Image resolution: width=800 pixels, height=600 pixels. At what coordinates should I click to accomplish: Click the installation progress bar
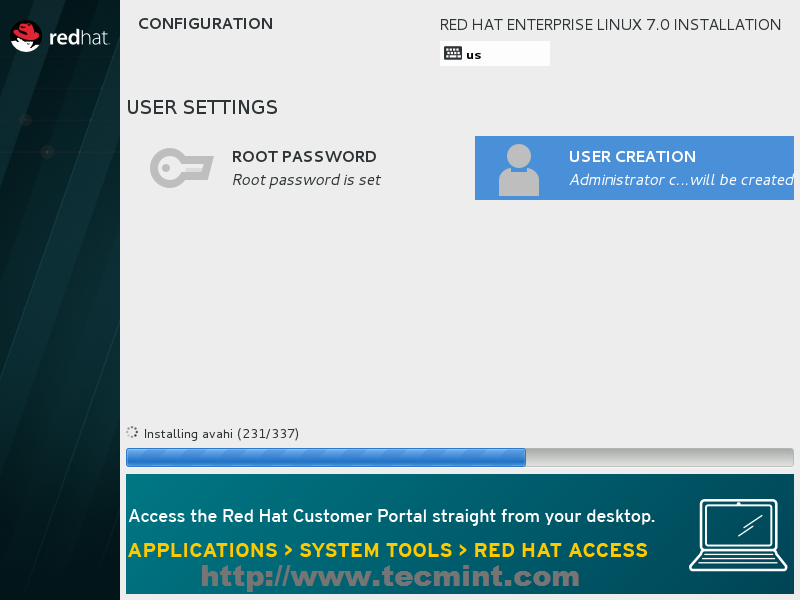point(459,457)
